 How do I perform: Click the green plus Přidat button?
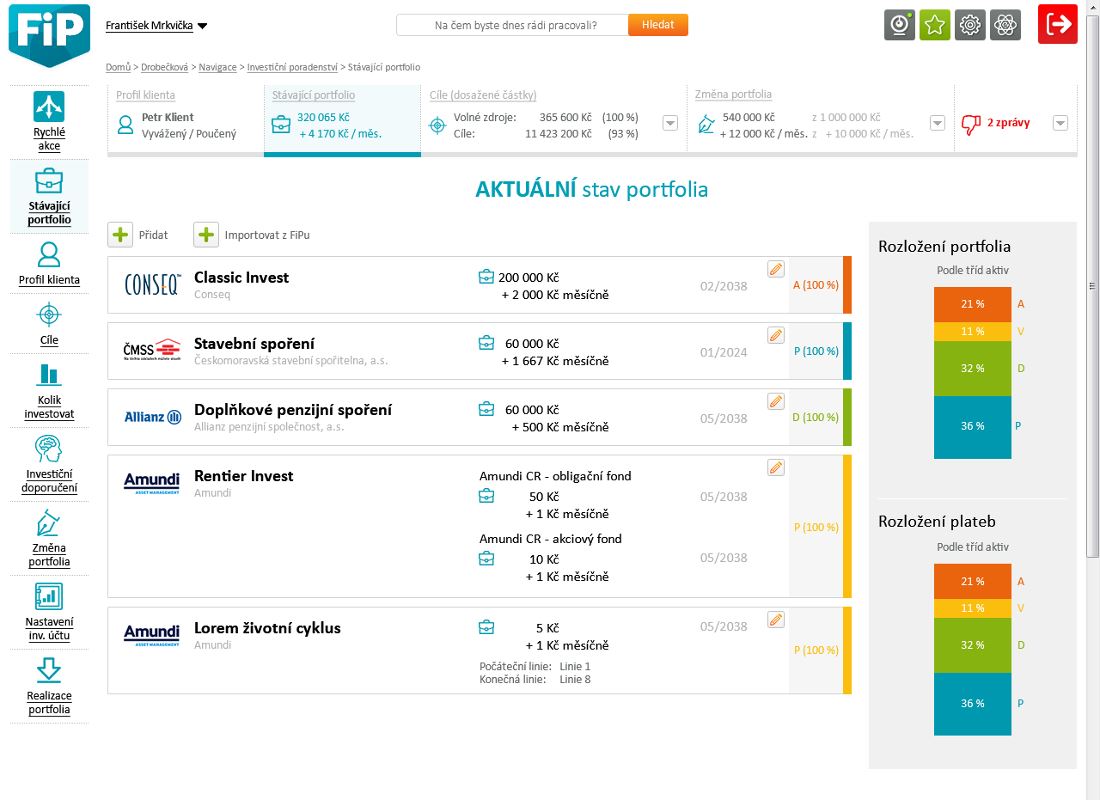point(121,235)
